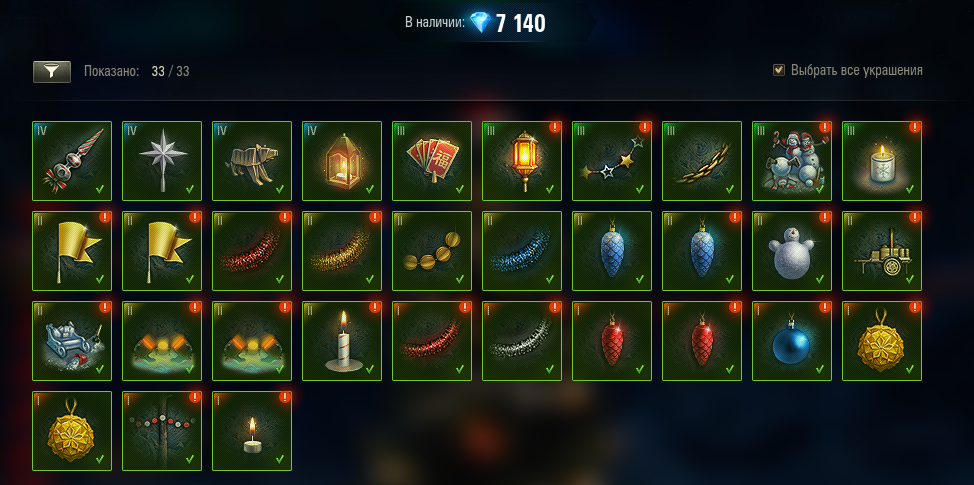Select the golden chain garland item

702,161
